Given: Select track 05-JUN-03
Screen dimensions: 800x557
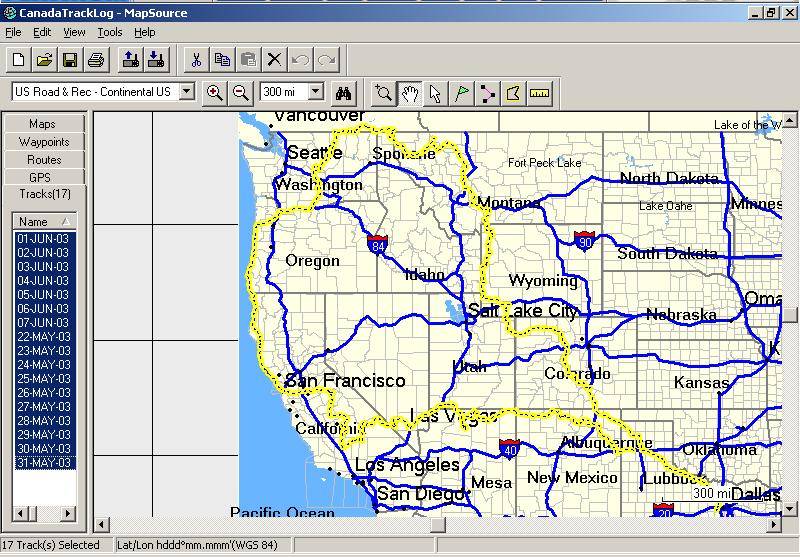Looking at the screenshot, I should 45,295.
